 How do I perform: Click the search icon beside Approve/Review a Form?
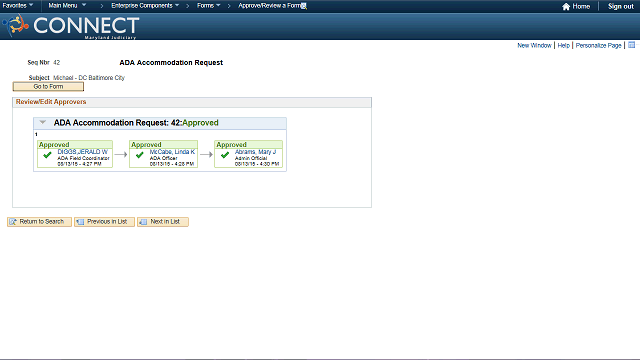click(304, 6)
